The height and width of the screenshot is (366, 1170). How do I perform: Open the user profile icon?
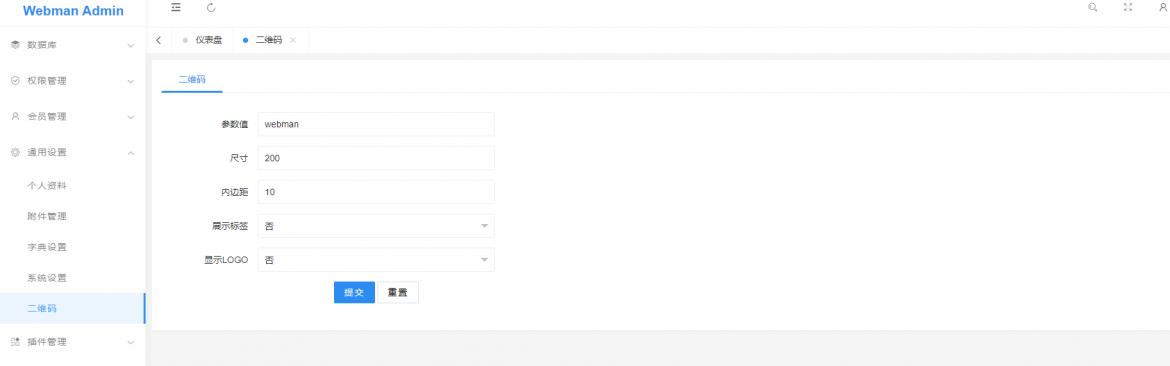(x=1163, y=7)
